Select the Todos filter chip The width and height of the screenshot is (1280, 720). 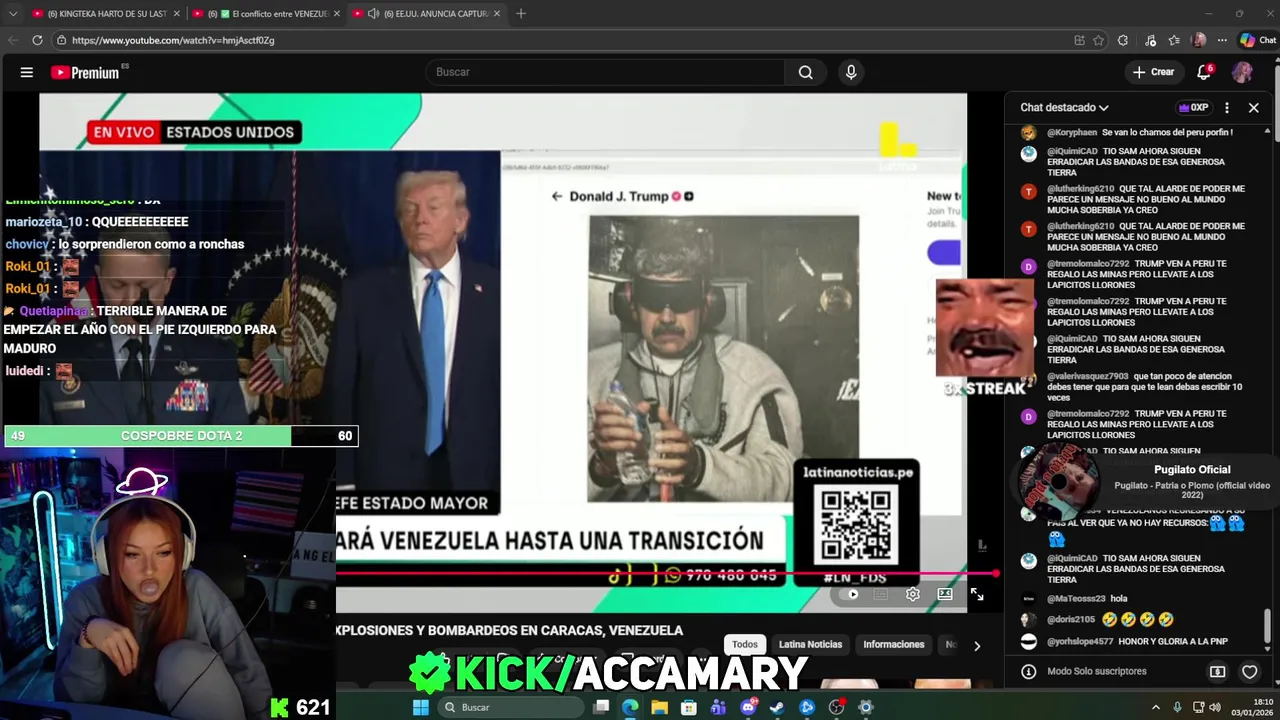click(x=745, y=645)
